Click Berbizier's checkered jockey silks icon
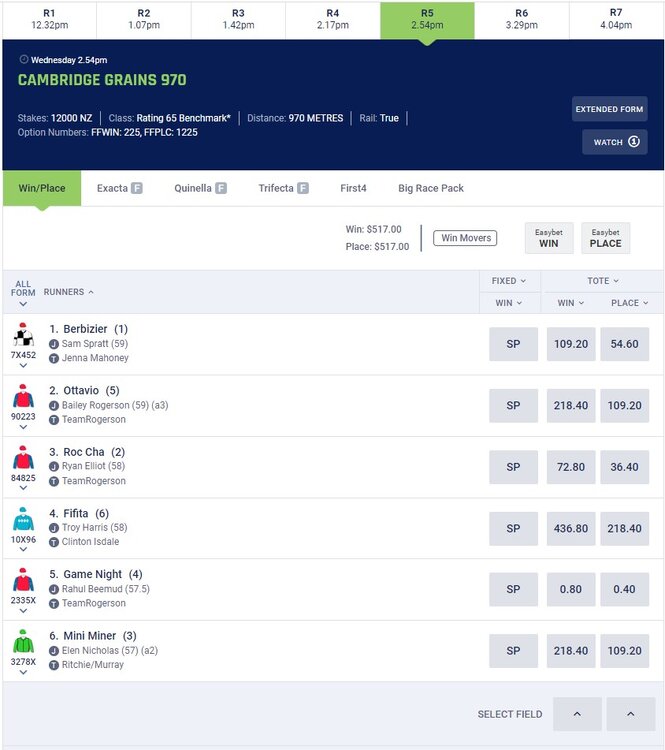Image resolution: width=665 pixels, height=750 pixels. 23,336
